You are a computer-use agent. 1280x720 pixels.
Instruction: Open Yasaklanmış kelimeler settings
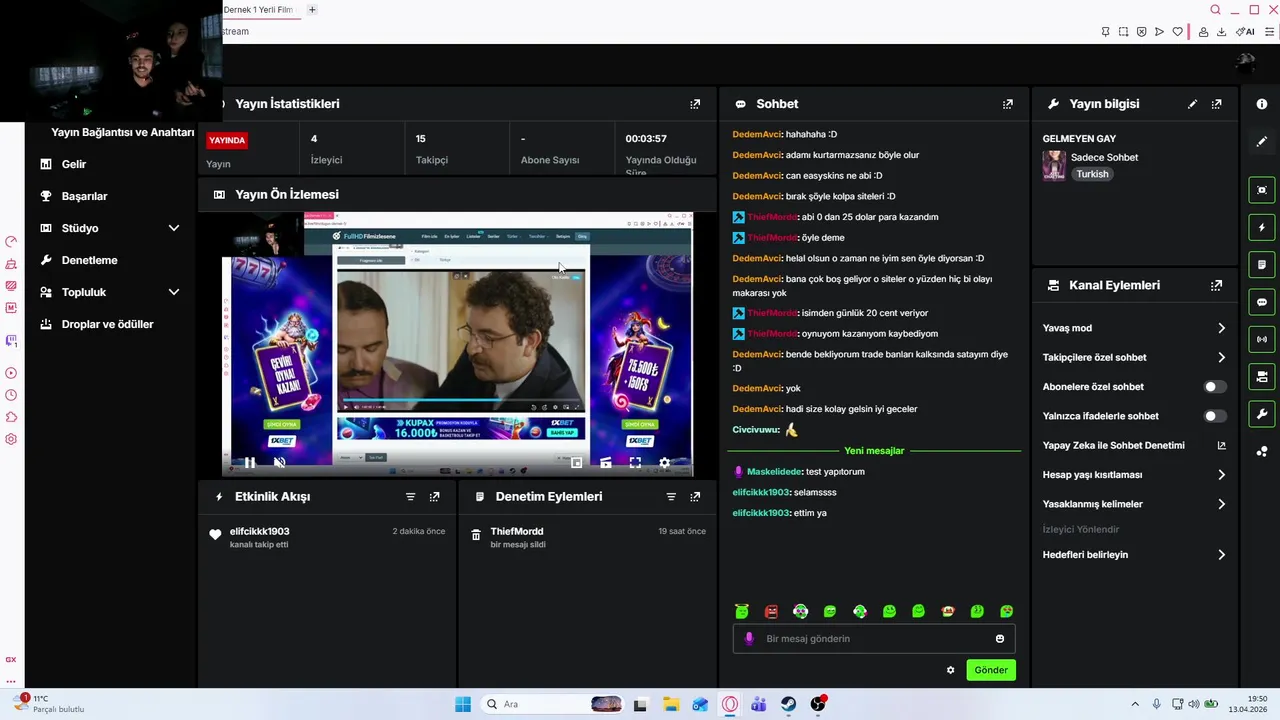pos(1134,504)
